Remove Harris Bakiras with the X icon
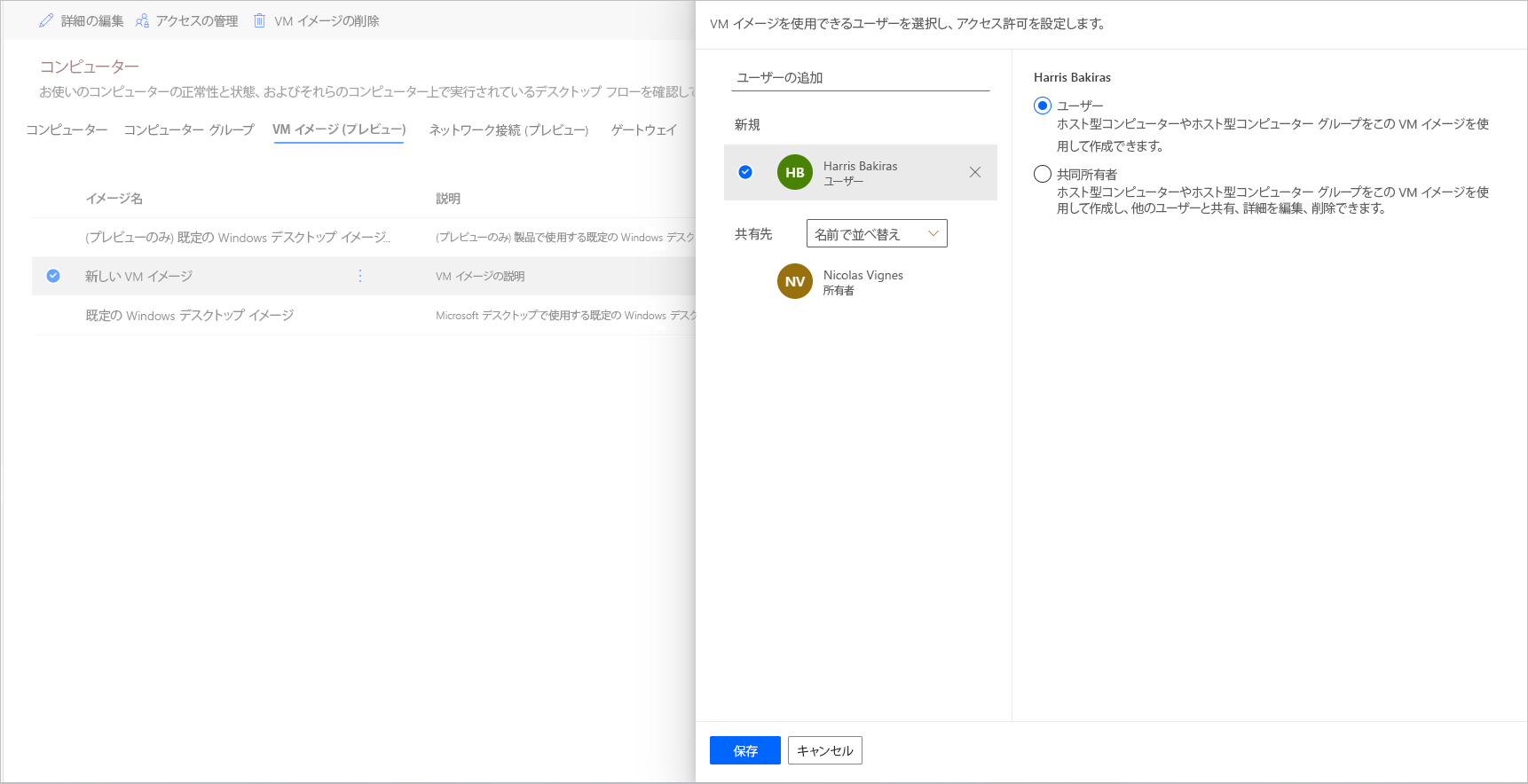Image resolution: width=1528 pixels, height=784 pixels. click(975, 172)
